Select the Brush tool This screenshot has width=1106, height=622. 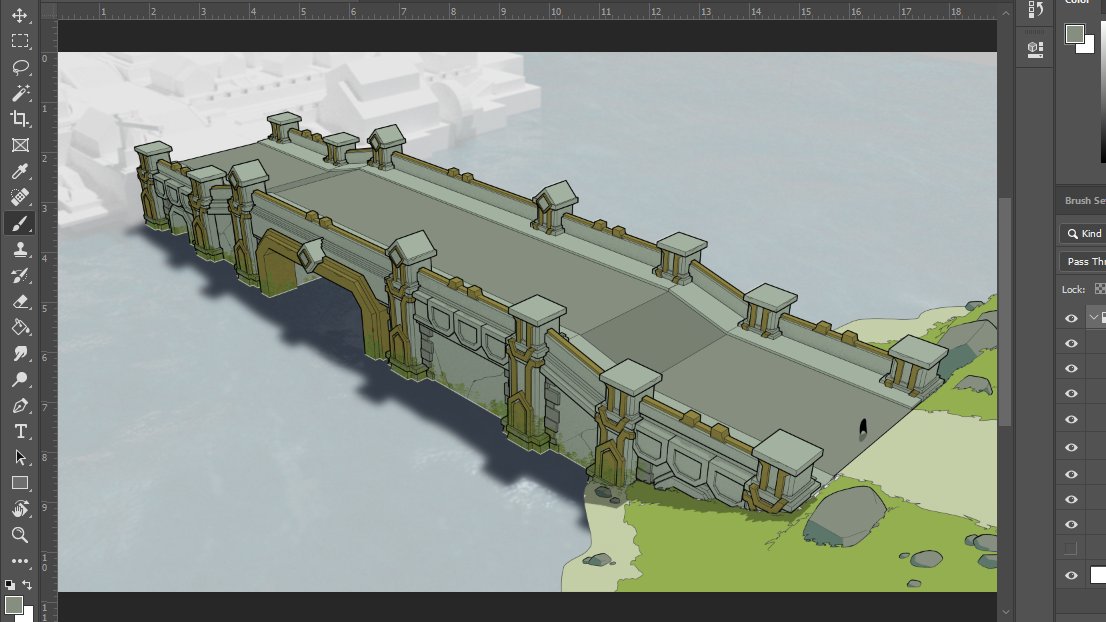click(x=20, y=224)
